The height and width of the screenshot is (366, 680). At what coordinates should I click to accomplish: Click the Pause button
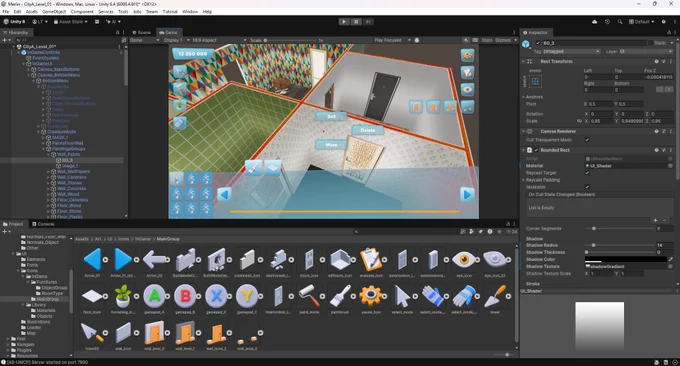(356, 22)
